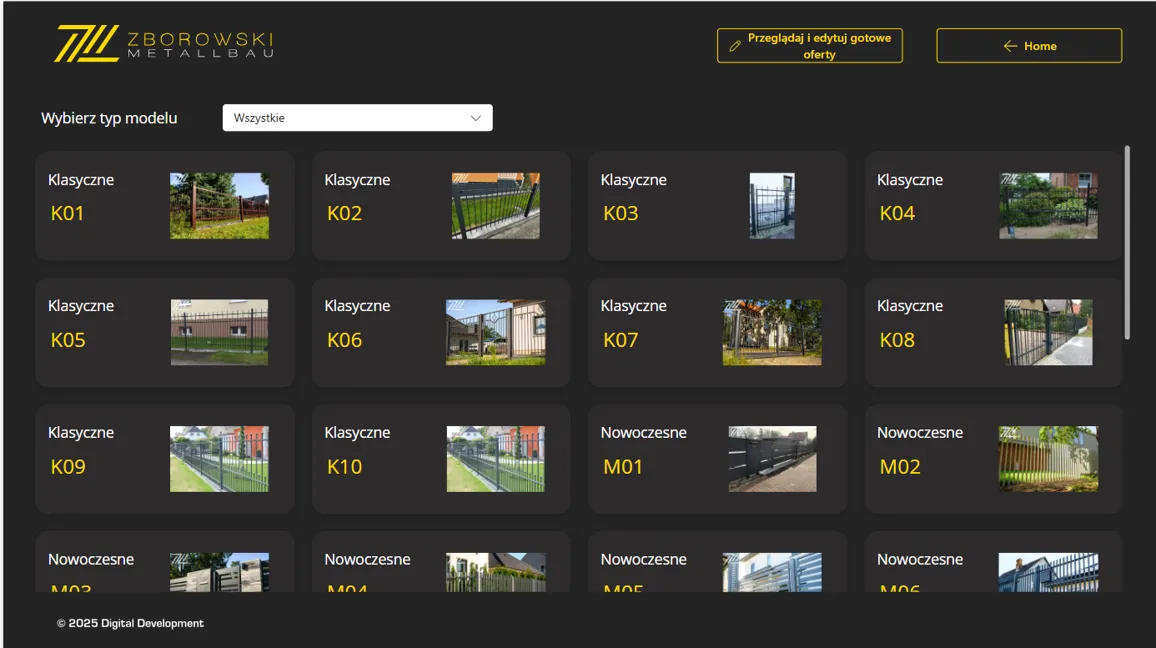Choose the K04 fence photo

(1048, 206)
